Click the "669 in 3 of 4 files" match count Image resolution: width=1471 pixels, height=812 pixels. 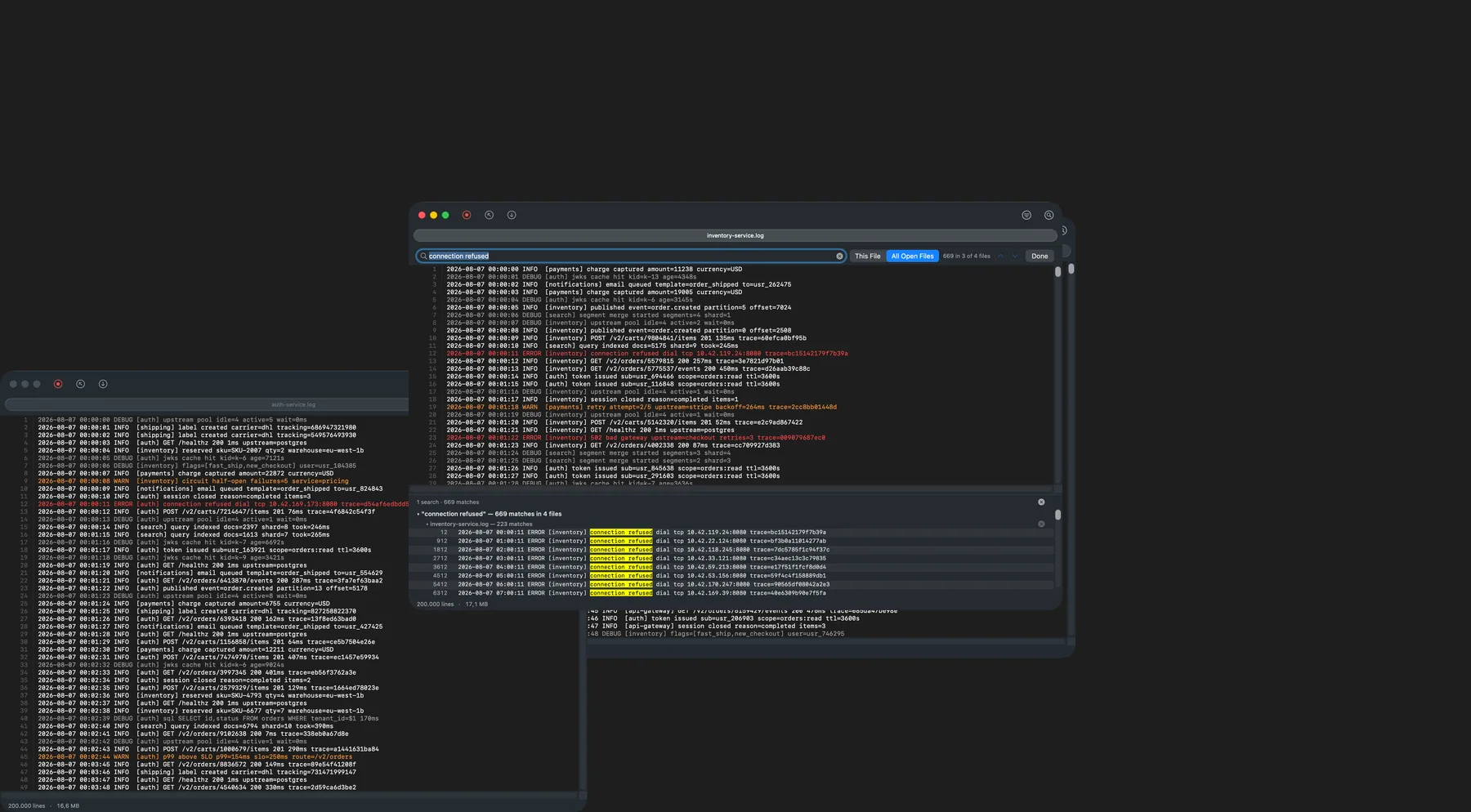(966, 256)
